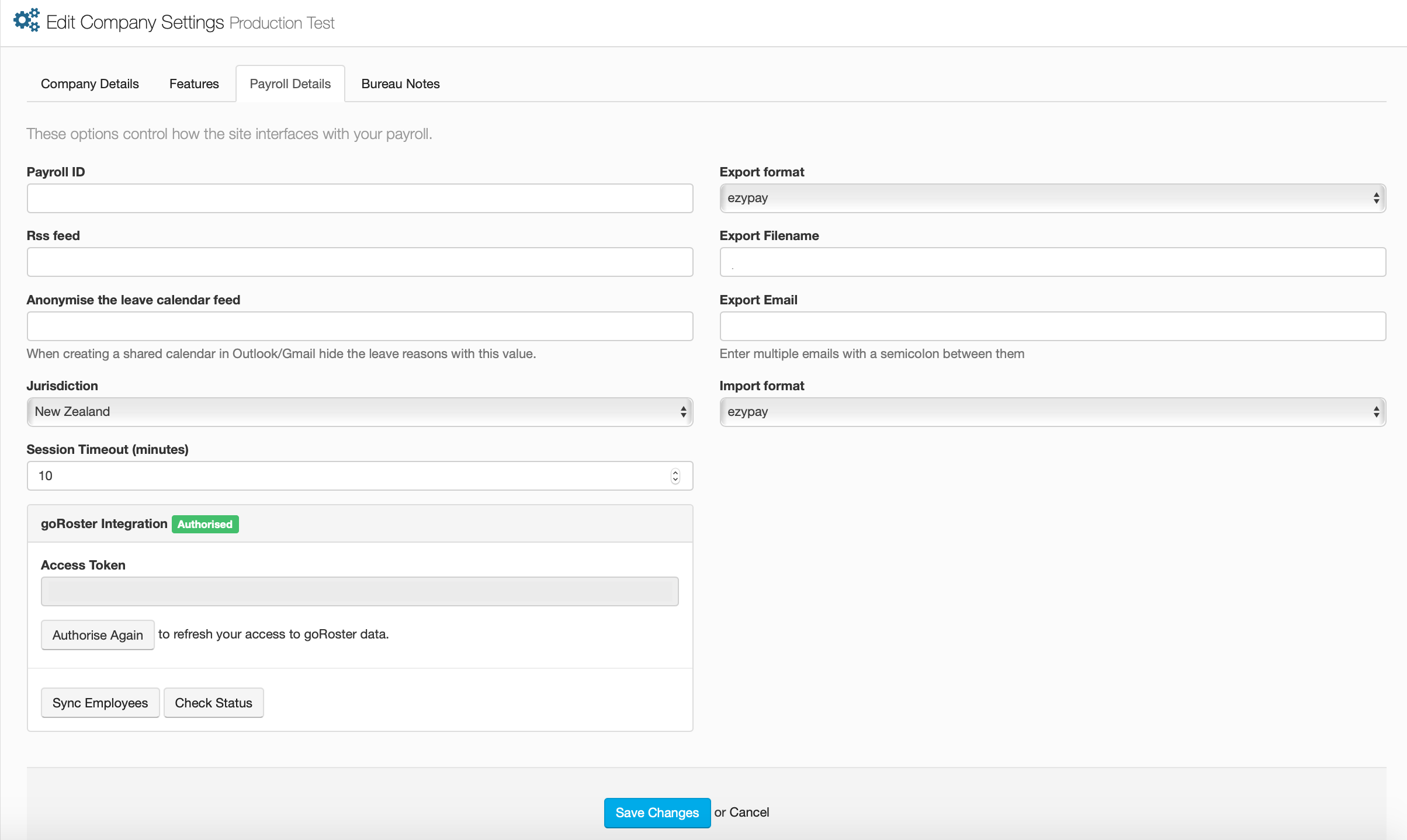Viewport: 1407px width, 840px height.
Task: Open the Company Details tab
Action: [x=89, y=84]
